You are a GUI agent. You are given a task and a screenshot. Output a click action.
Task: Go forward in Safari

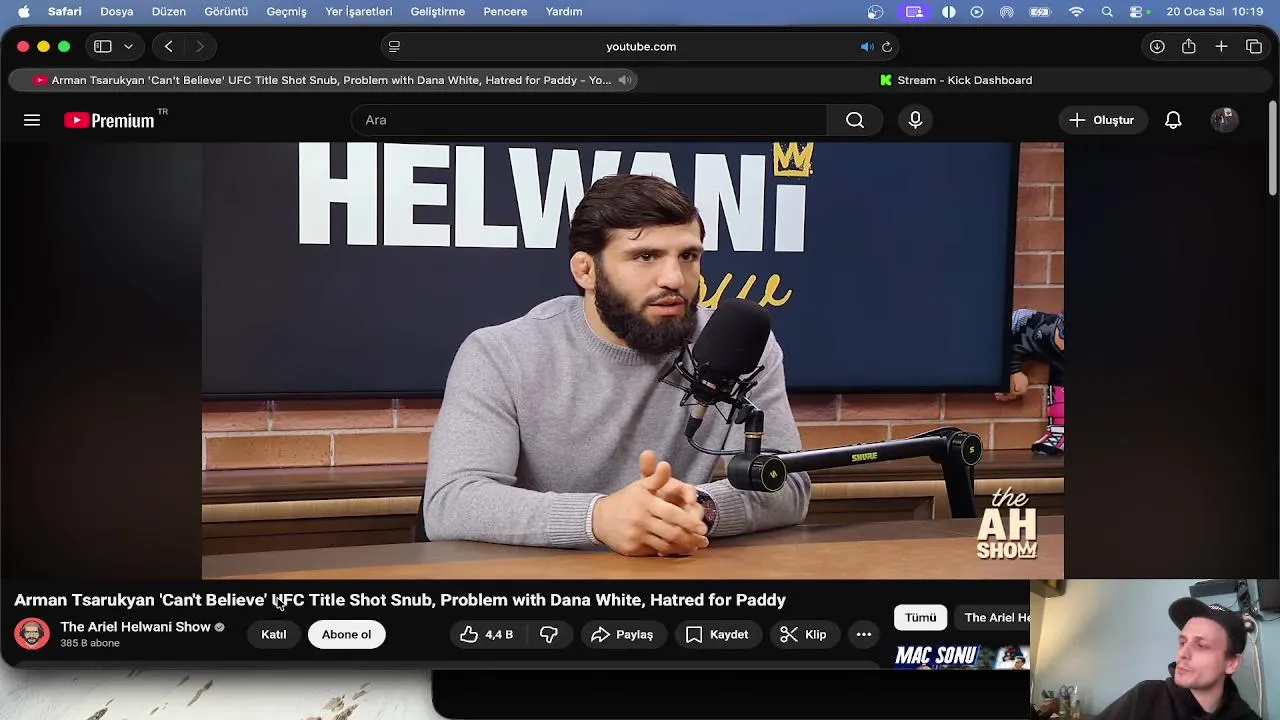(x=200, y=46)
